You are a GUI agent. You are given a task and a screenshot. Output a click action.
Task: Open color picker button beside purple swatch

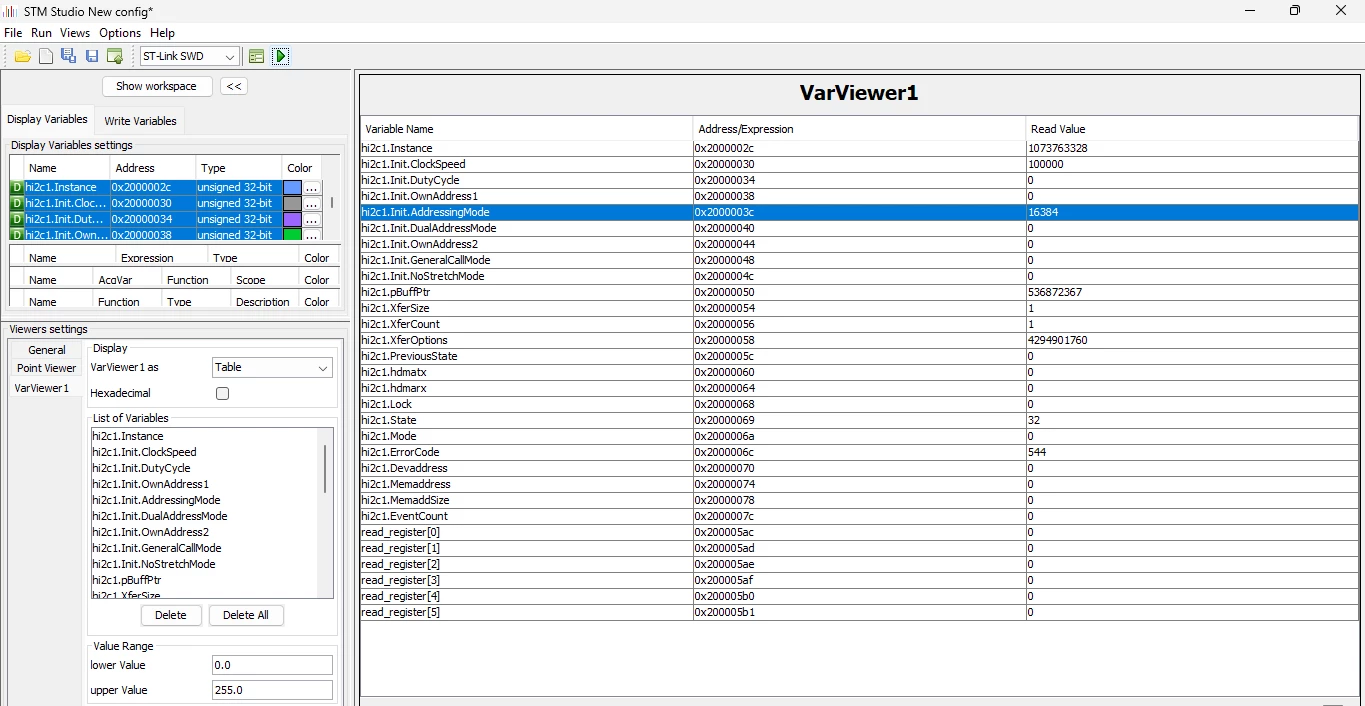(x=312, y=220)
